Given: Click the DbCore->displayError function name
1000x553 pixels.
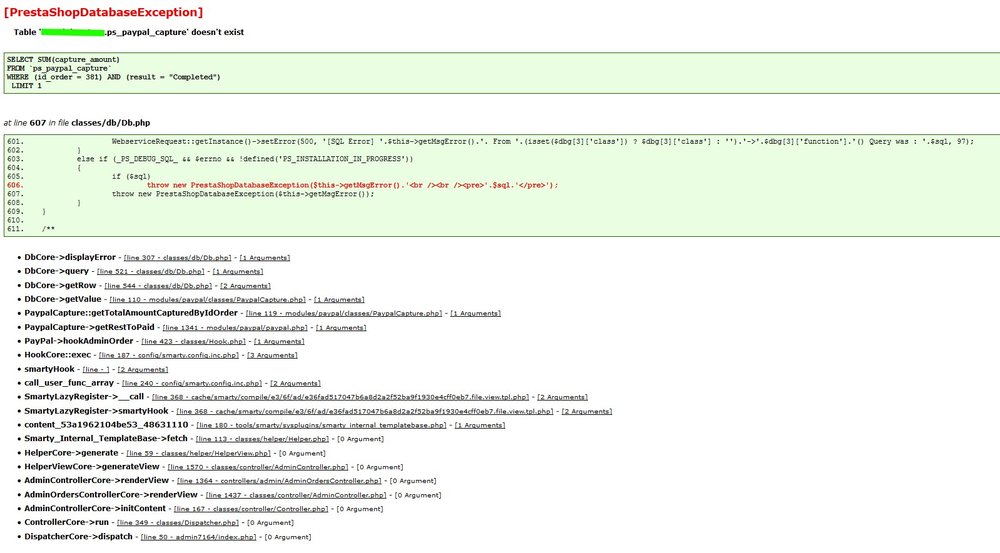Looking at the screenshot, I should 70,258.
